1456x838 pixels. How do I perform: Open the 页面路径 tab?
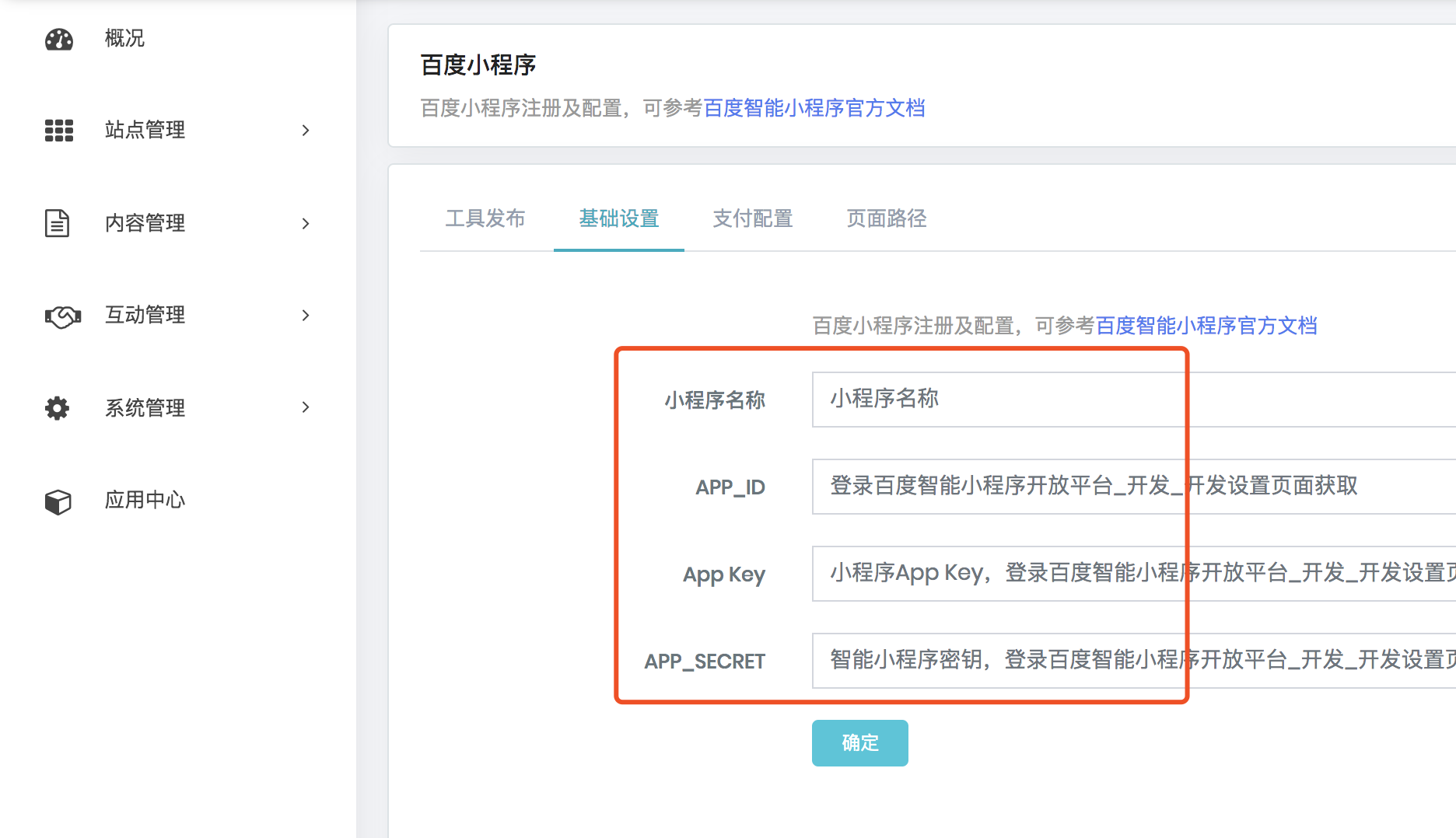coord(887,218)
